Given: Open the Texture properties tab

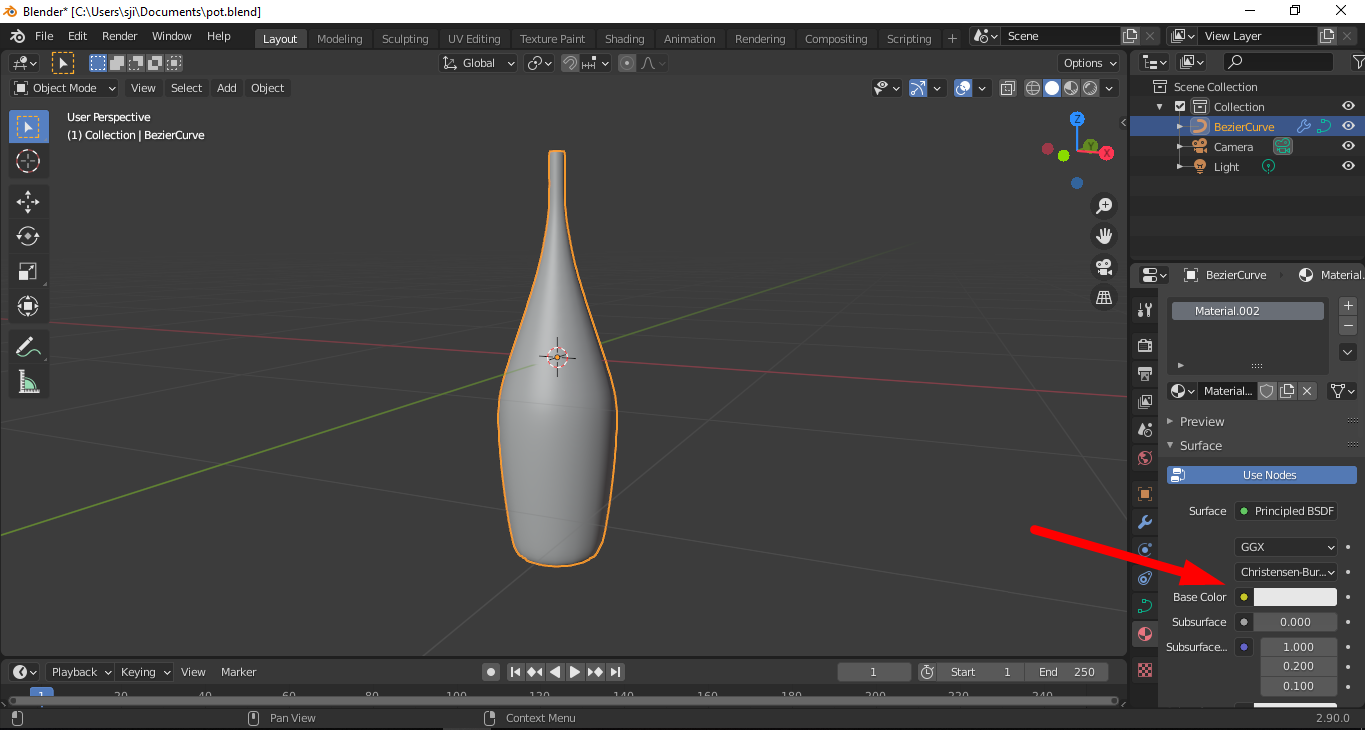Looking at the screenshot, I should pyautogui.click(x=1144, y=669).
